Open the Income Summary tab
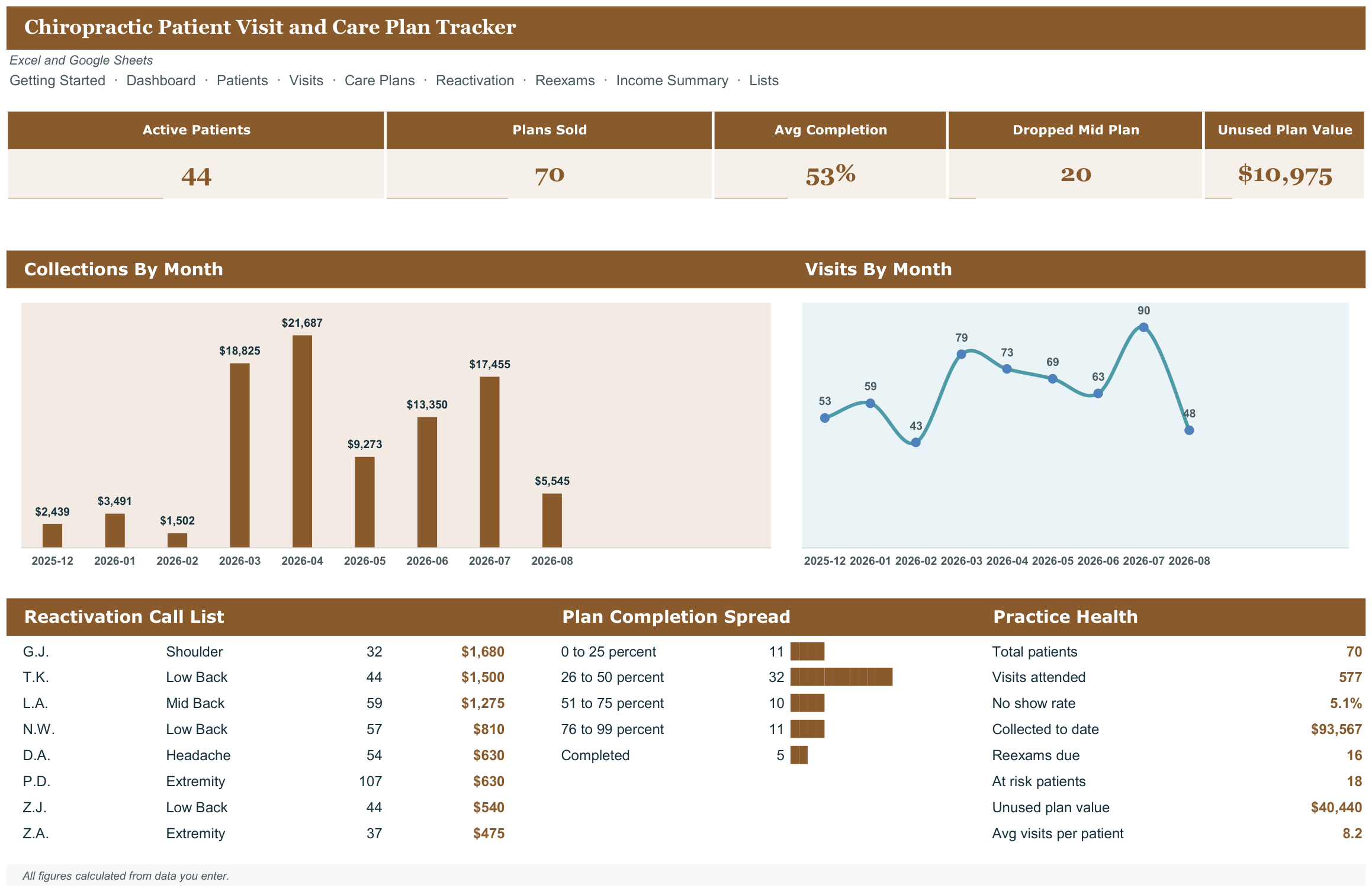Screen dimensions: 1372x888 click(x=672, y=81)
